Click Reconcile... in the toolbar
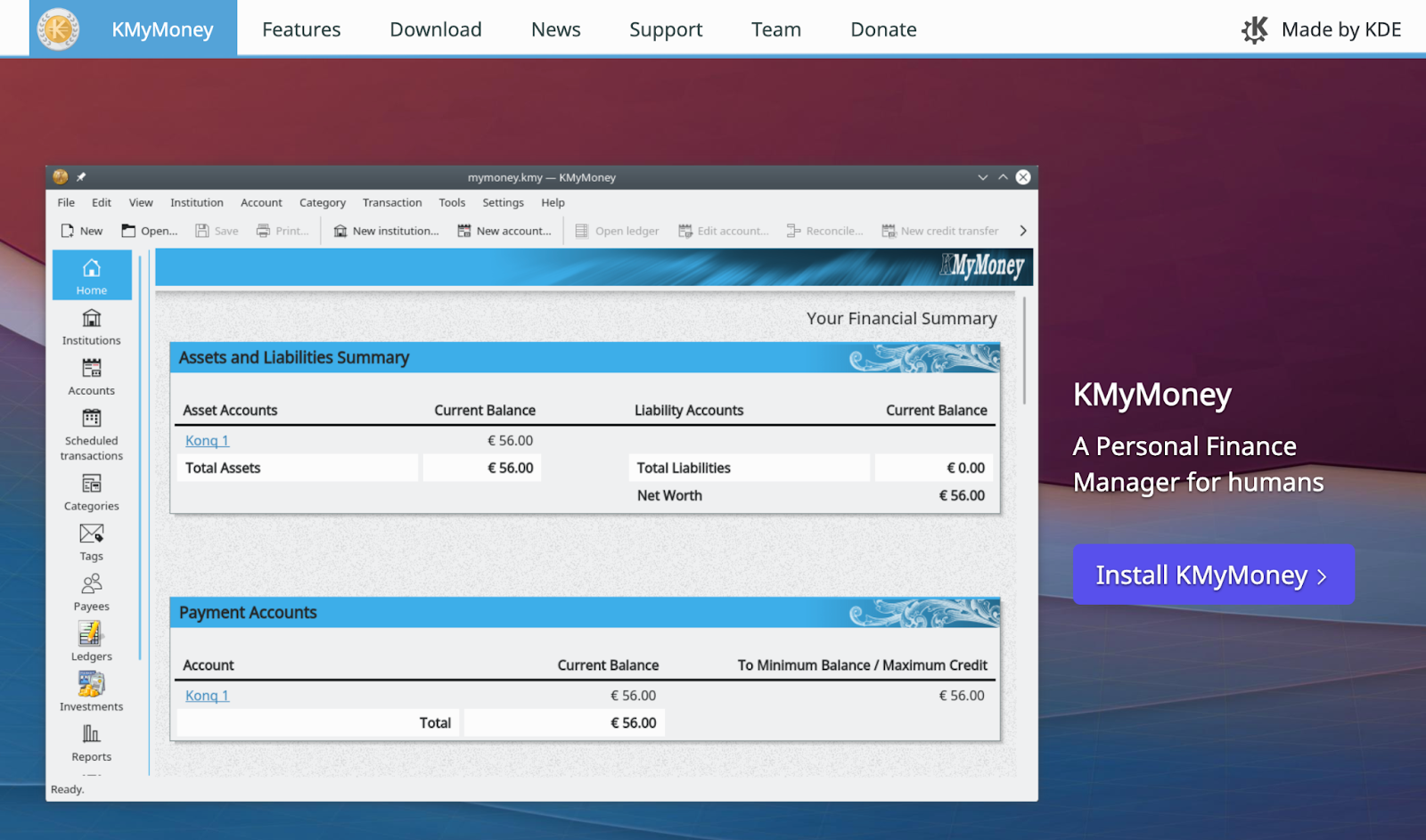 pyautogui.click(x=824, y=231)
